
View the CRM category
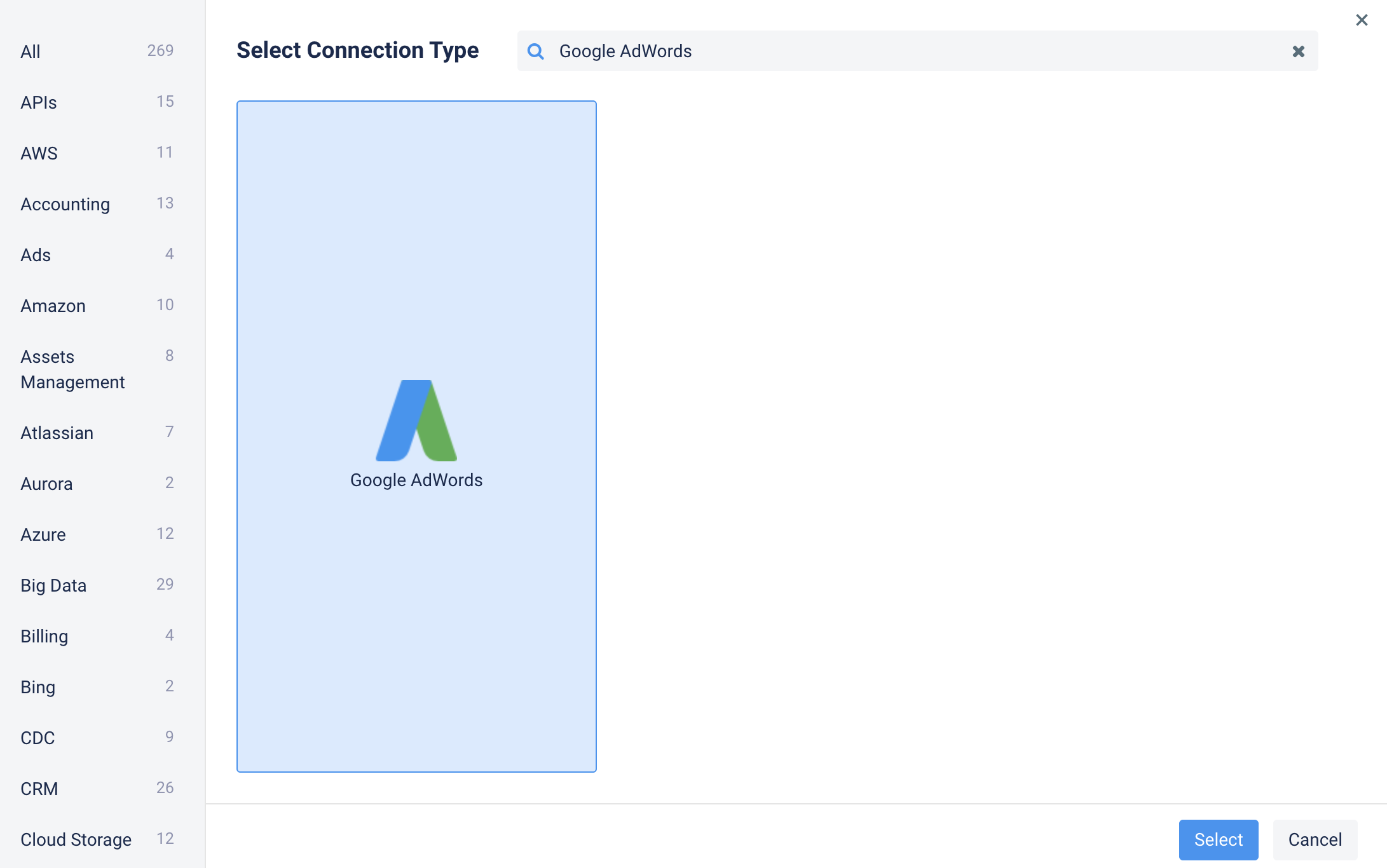97,788
